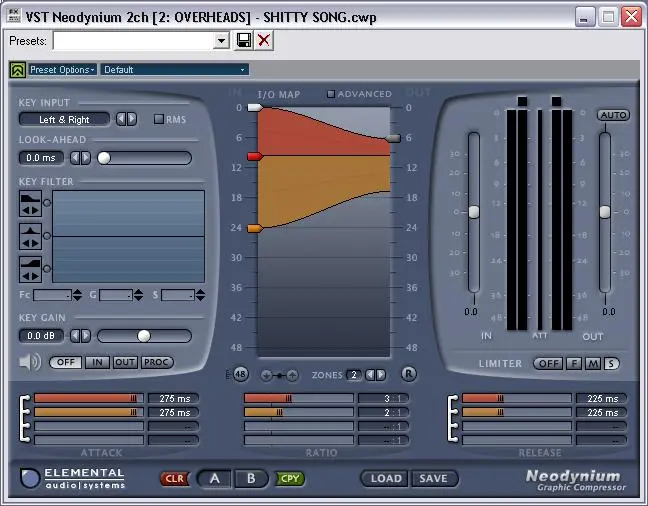The width and height of the screenshot is (648, 506).
Task: Increase the key gain with the right arrow
Action: (x=86, y=335)
